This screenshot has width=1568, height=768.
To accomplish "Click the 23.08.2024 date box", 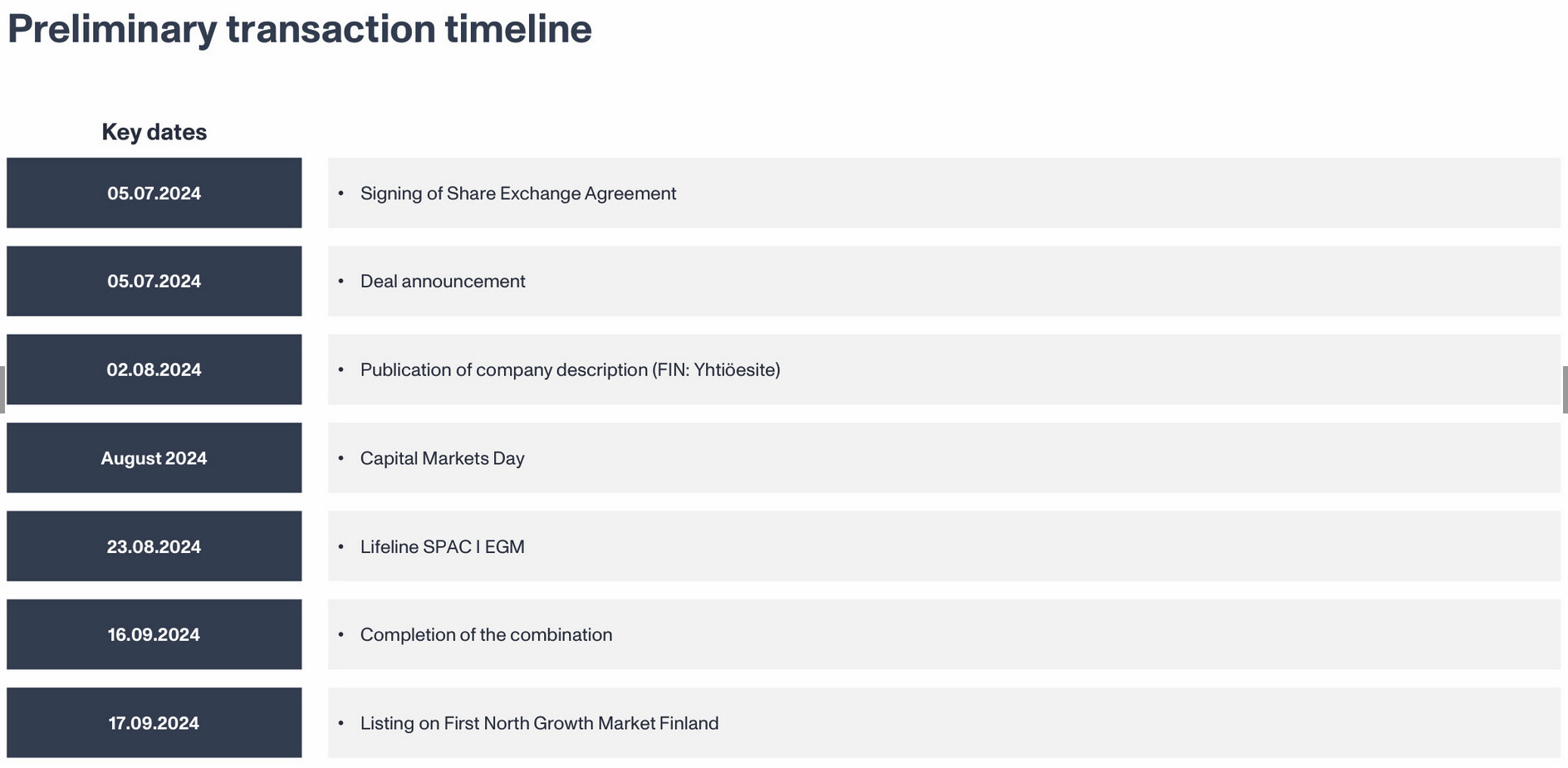I will tap(154, 546).
